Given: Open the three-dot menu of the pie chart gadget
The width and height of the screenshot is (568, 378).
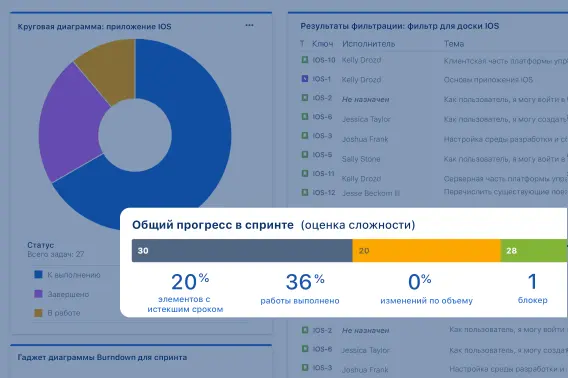Looking at the screenshot, I should (249, 25).
